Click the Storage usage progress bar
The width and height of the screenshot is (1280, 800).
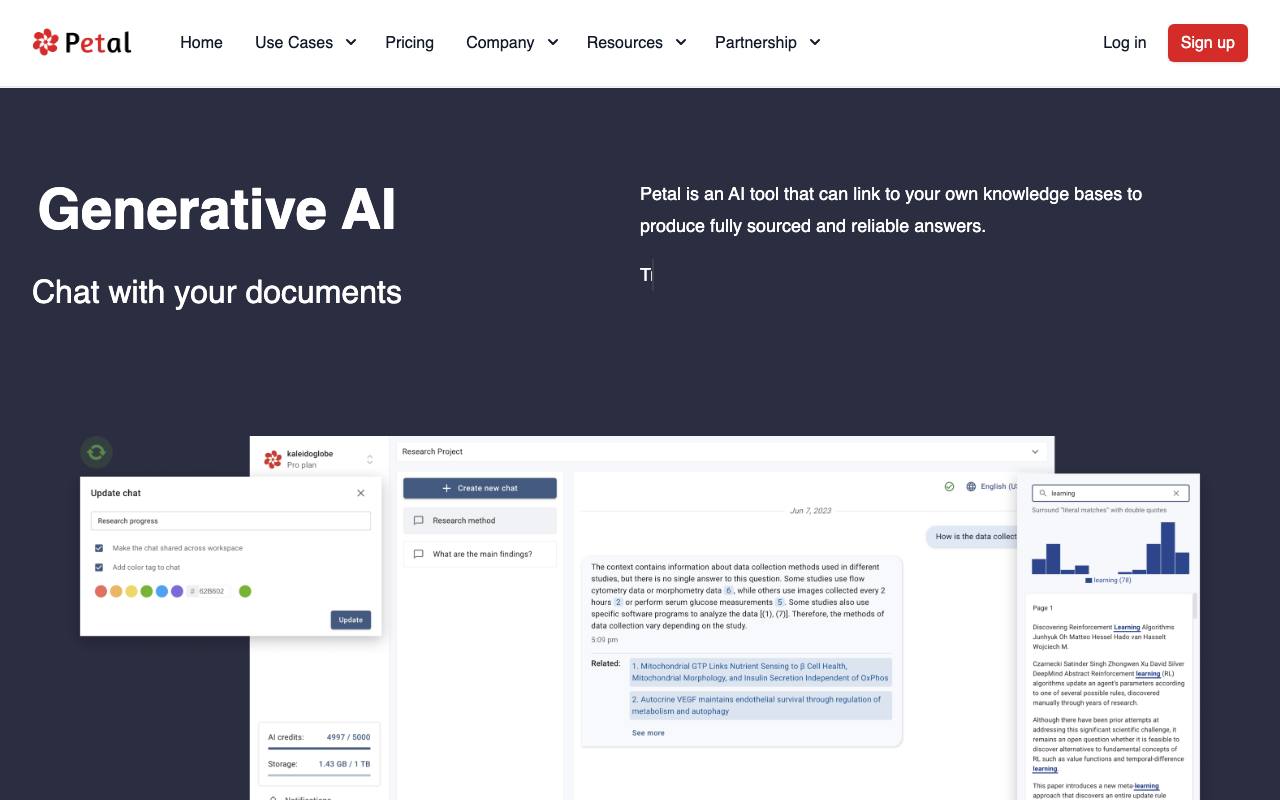(x=319, y=775)
